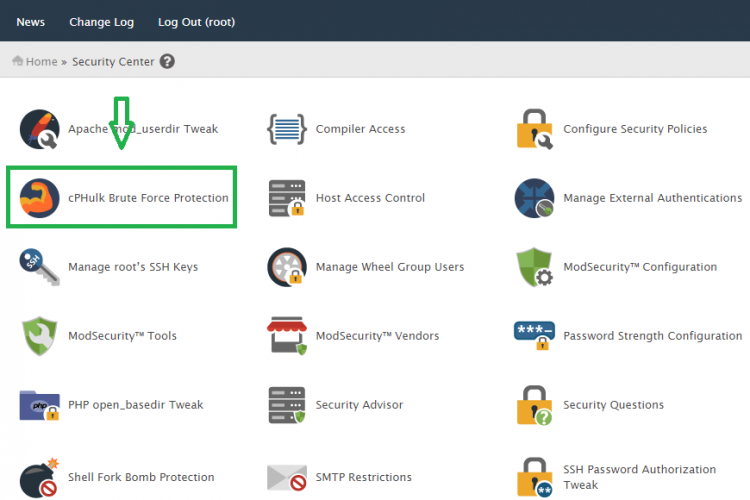
Task: Open News in the top bar
Action: [x=31, y=22]
